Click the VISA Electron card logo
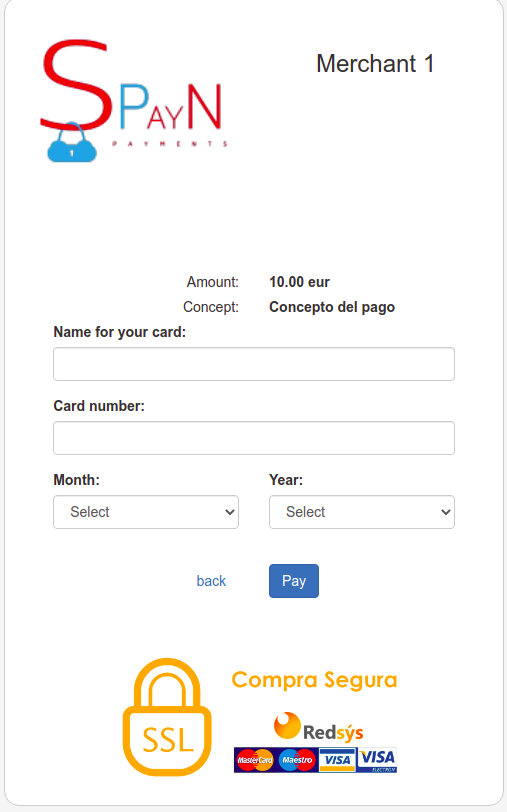Image resolution: width=507 pixels, height=812 pixels. [x=377, y=760]
